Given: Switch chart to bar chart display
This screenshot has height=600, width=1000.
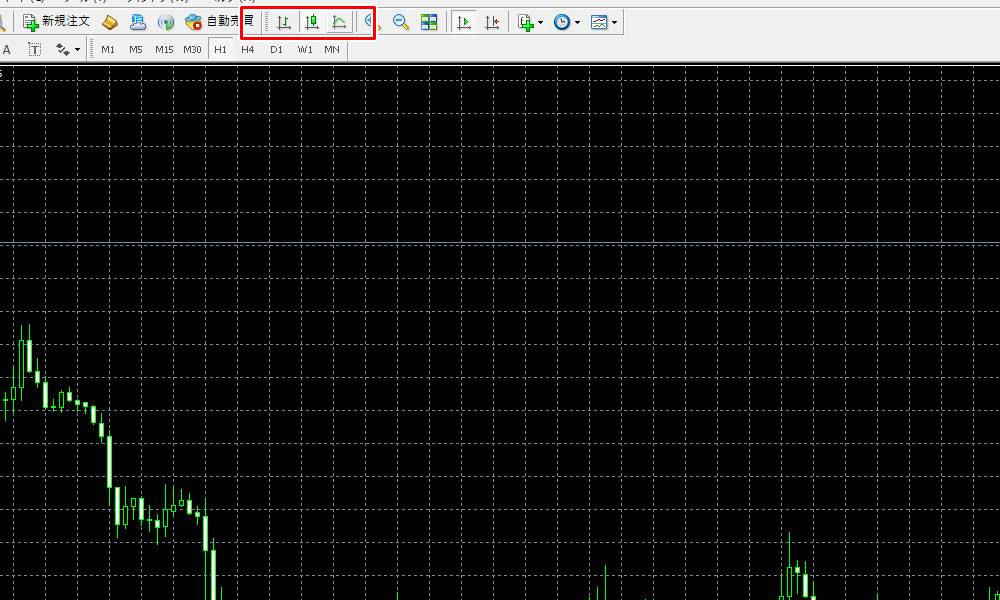Looking at the screenshot, I should coord(284,22).
